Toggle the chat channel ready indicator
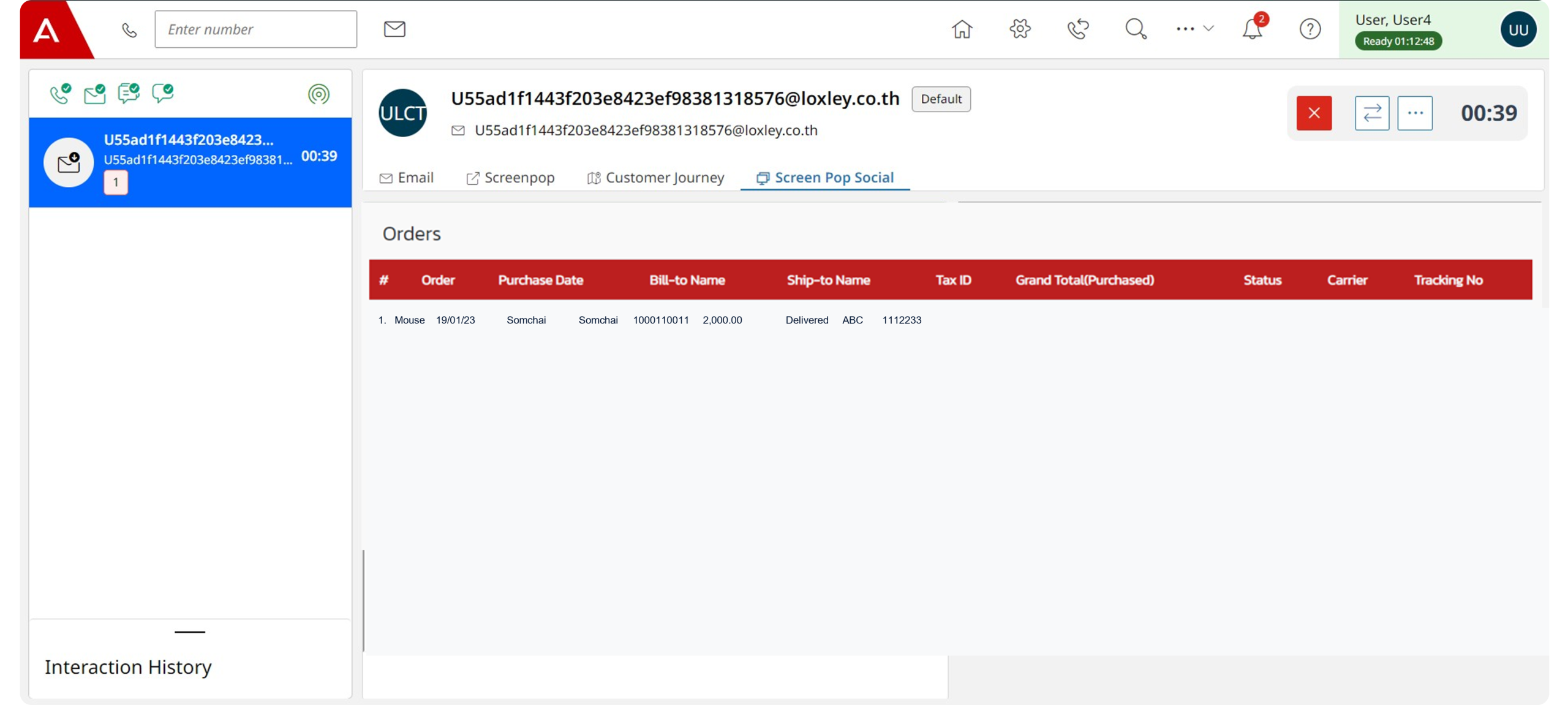The image size is (1568, 705). tap(129, 94)
